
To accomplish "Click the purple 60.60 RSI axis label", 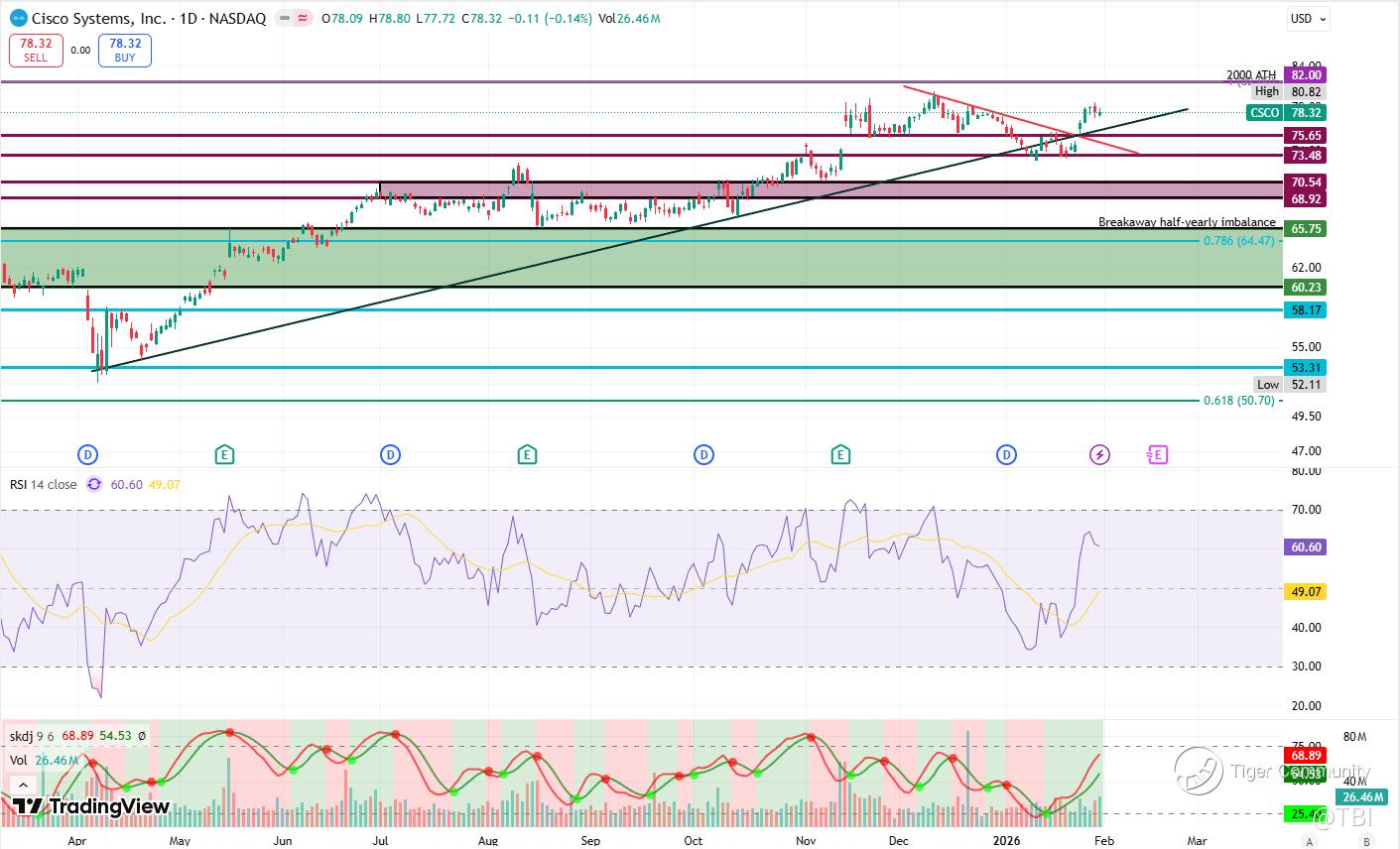I will point(1306,547).
